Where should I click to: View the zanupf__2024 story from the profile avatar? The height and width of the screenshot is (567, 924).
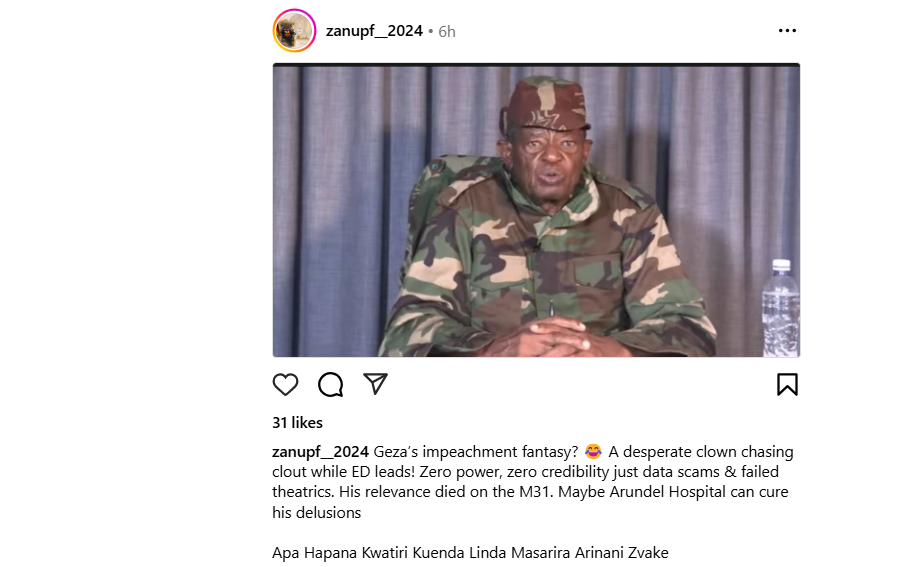pyautogui.click(x=294, y=31)
